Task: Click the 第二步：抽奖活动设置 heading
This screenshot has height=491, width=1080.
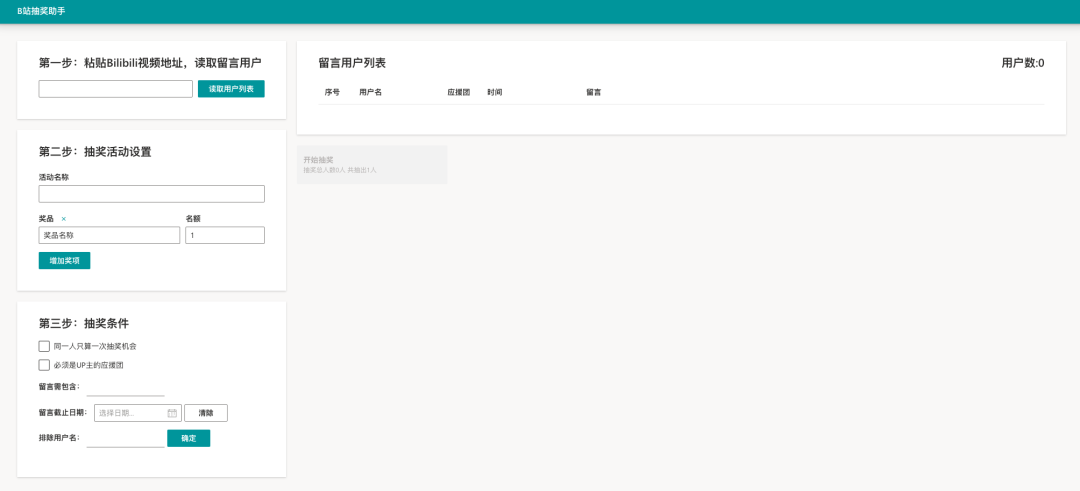Action: 95,152
